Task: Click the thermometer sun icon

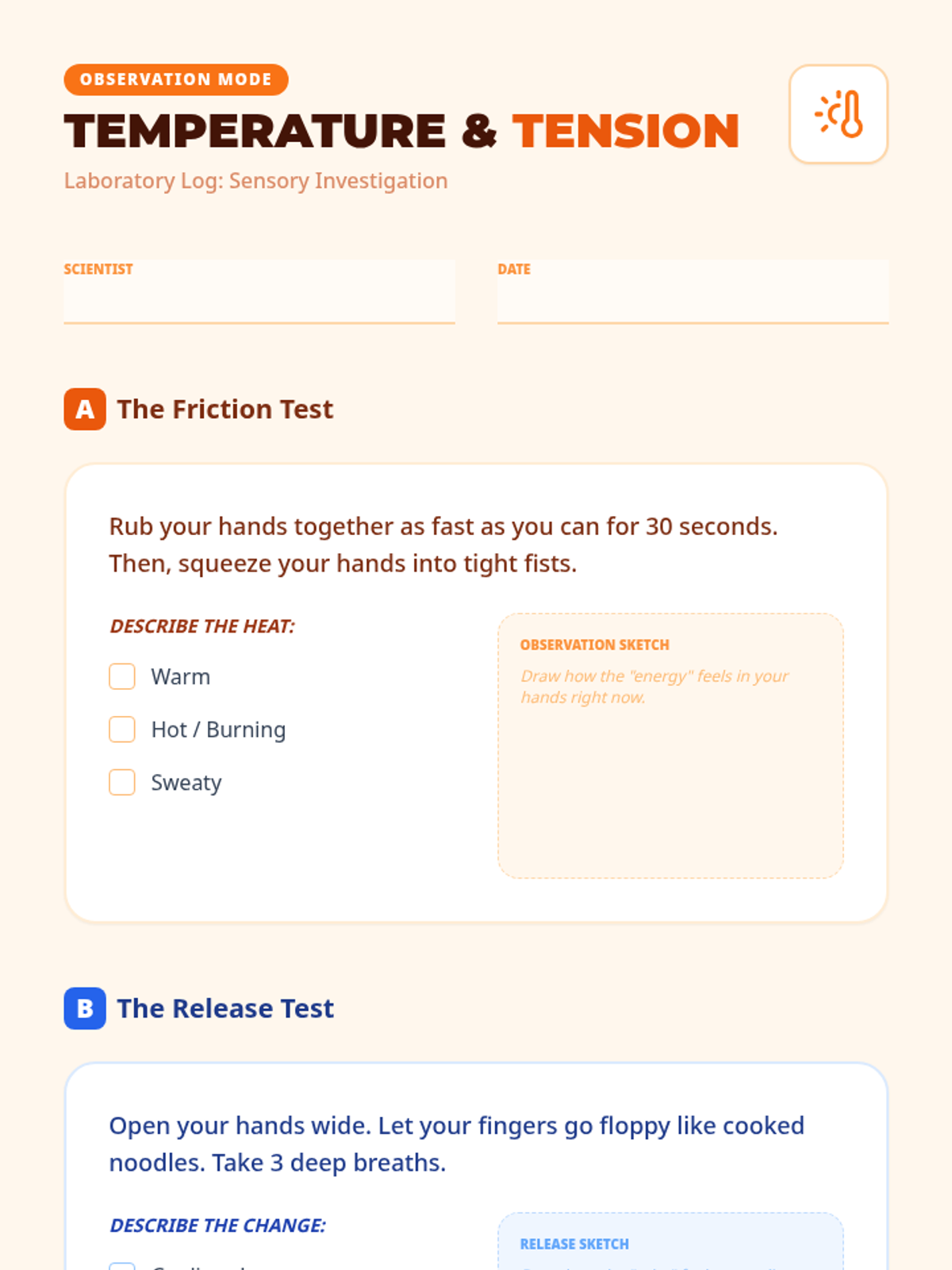Action: click(x=839, y=114)
